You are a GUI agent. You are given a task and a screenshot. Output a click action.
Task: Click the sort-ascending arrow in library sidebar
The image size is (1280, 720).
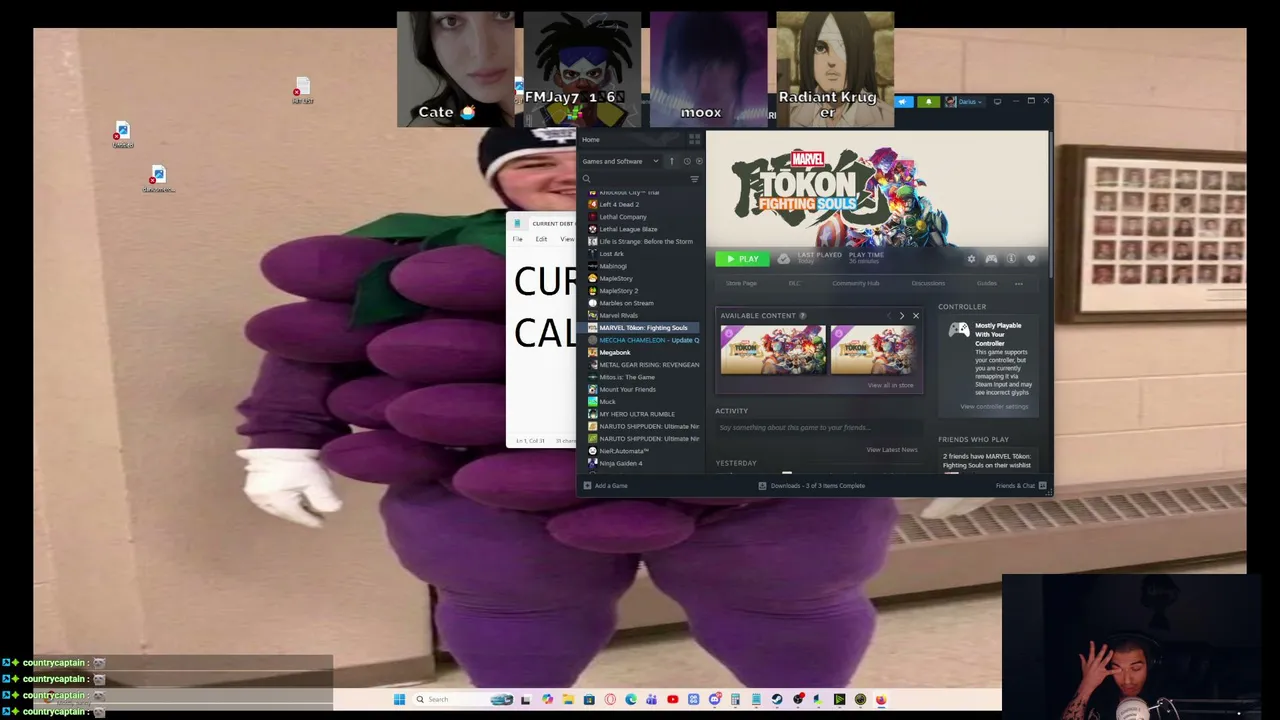[x=672, y=161]
